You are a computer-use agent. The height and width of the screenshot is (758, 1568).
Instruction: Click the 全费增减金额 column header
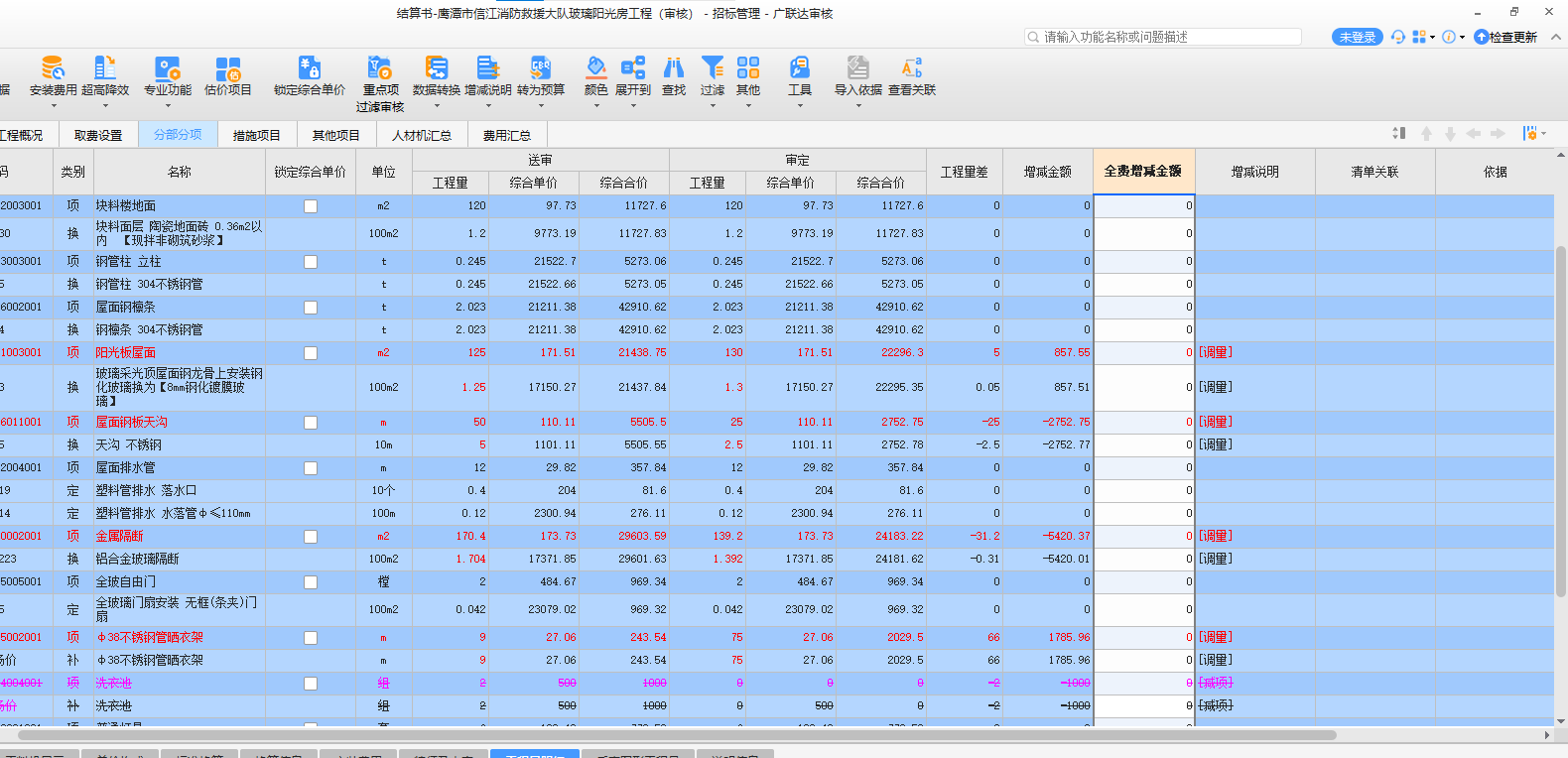pos(1143,172)
